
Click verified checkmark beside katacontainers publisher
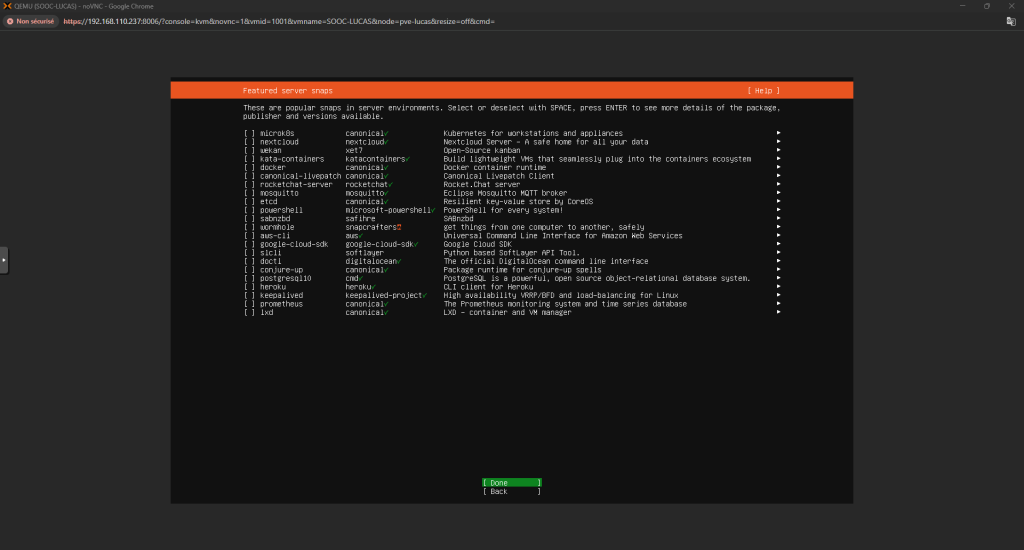pos(409,158)
